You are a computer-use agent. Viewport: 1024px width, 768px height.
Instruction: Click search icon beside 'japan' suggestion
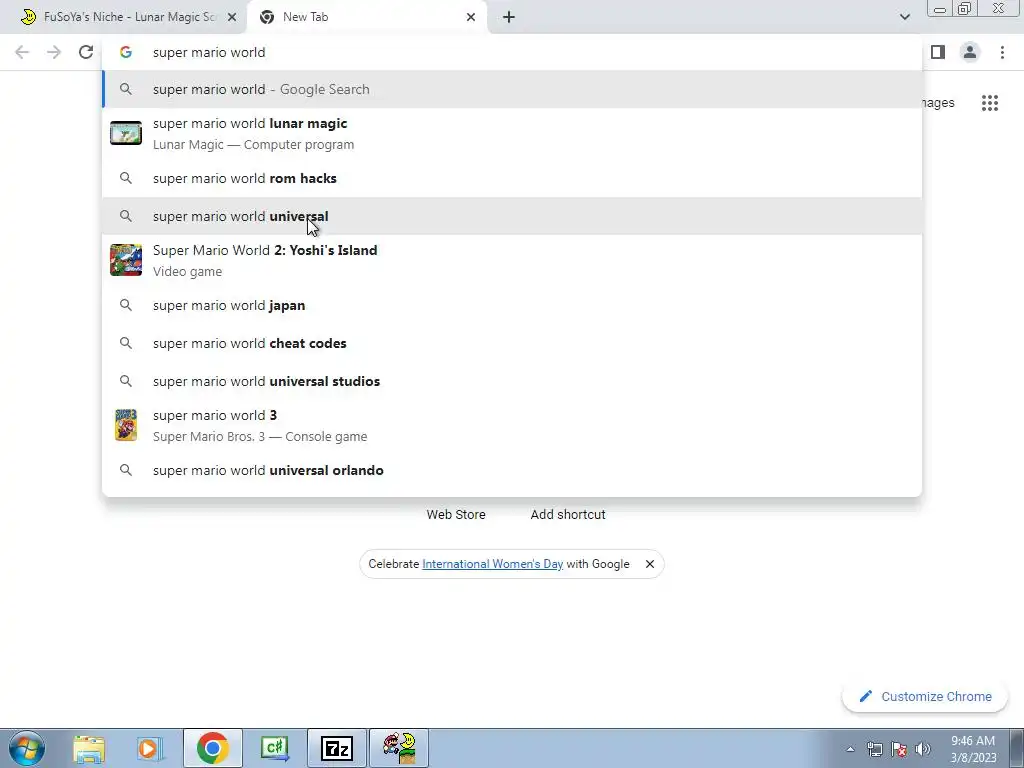(126, 305)
